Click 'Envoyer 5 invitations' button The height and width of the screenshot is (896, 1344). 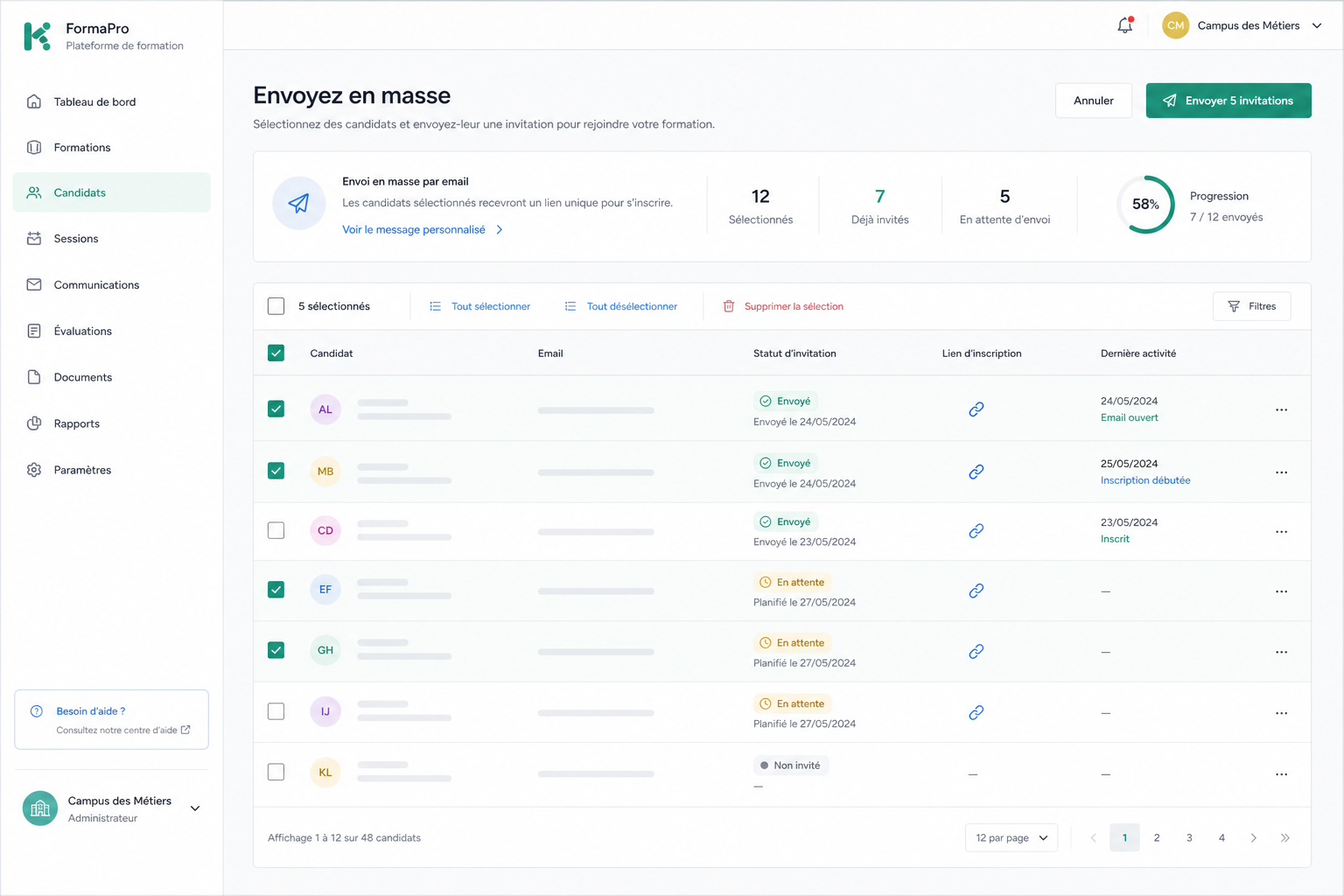pyautogui.click(x=1228, y=101)
